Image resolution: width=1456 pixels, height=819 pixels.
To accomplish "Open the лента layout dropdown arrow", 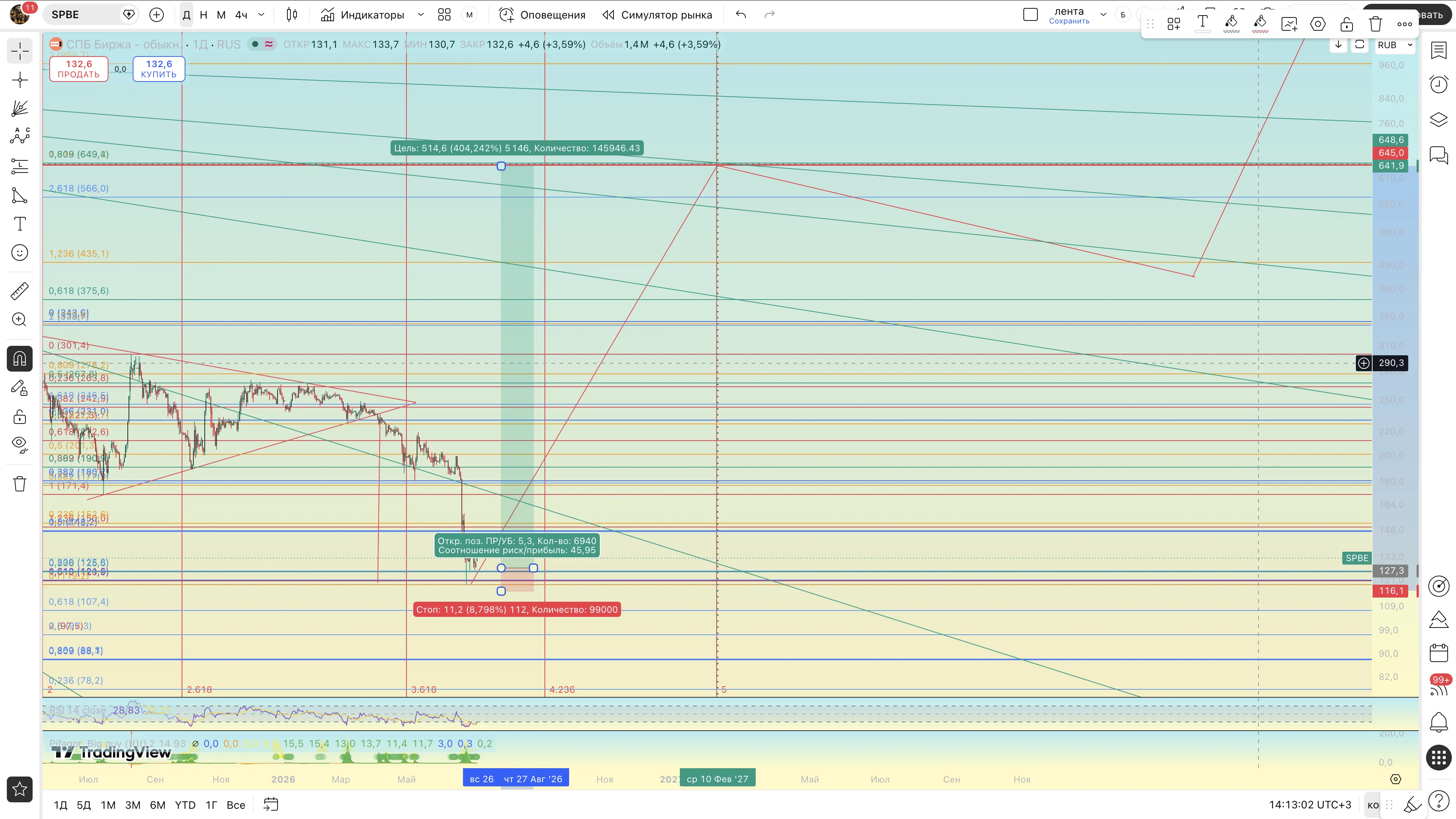I will coord(1103,15).
